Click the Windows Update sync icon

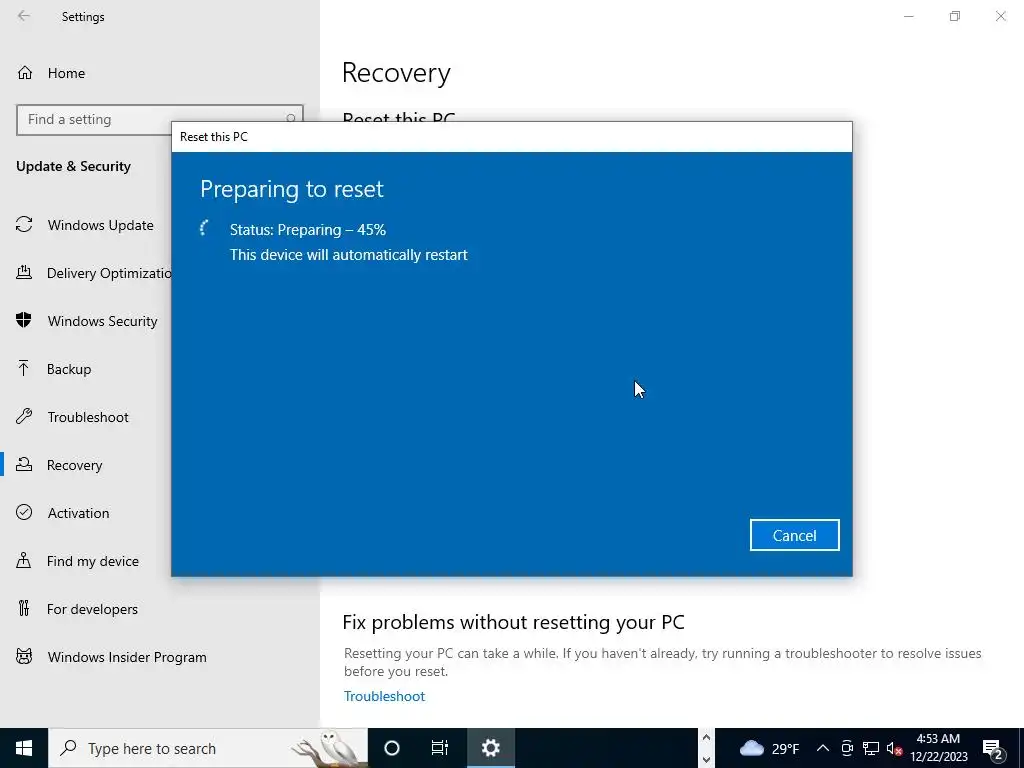(x=24, y=225)
